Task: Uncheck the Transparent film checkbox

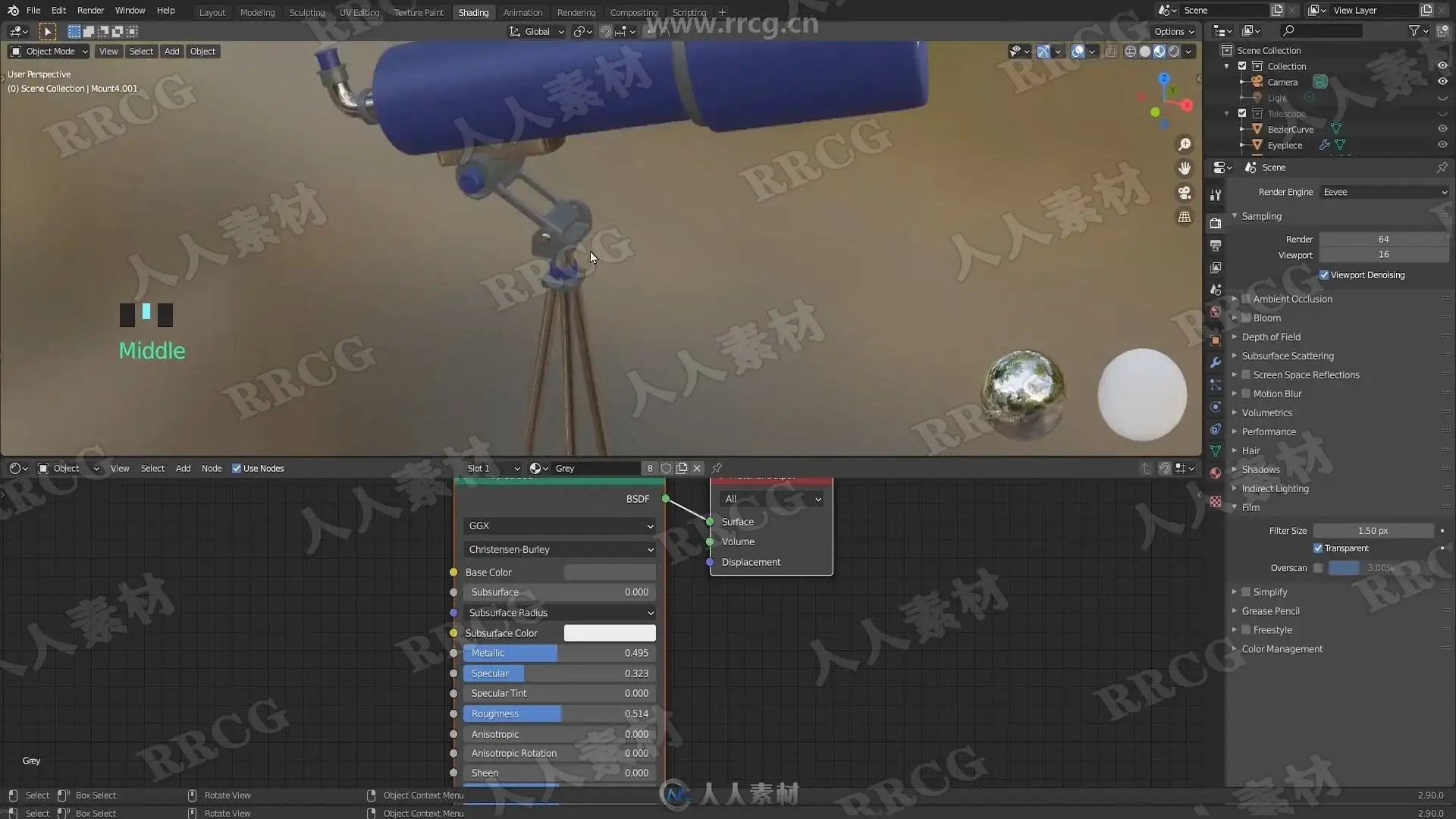Action: click(x=1318, y=548)
